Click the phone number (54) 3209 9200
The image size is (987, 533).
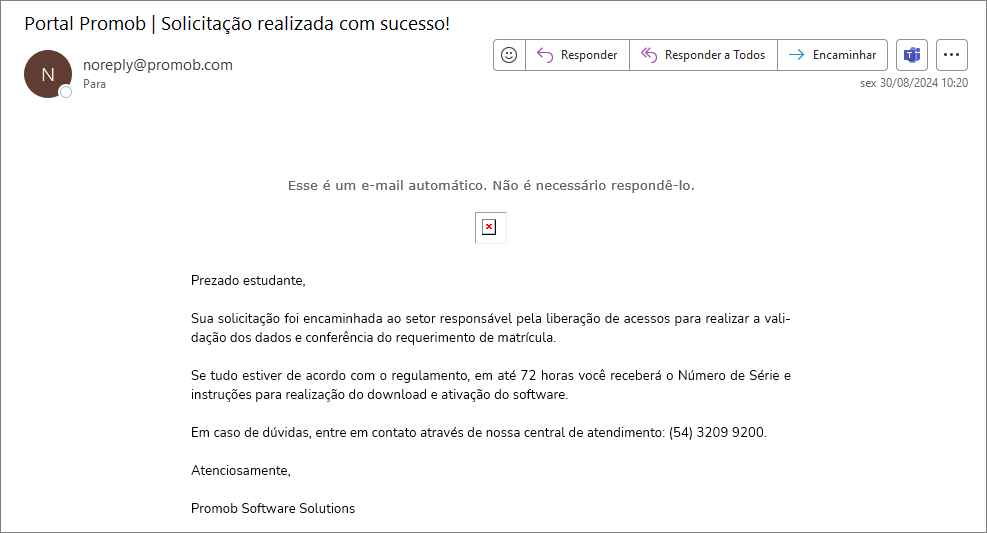tap(718, 432)
